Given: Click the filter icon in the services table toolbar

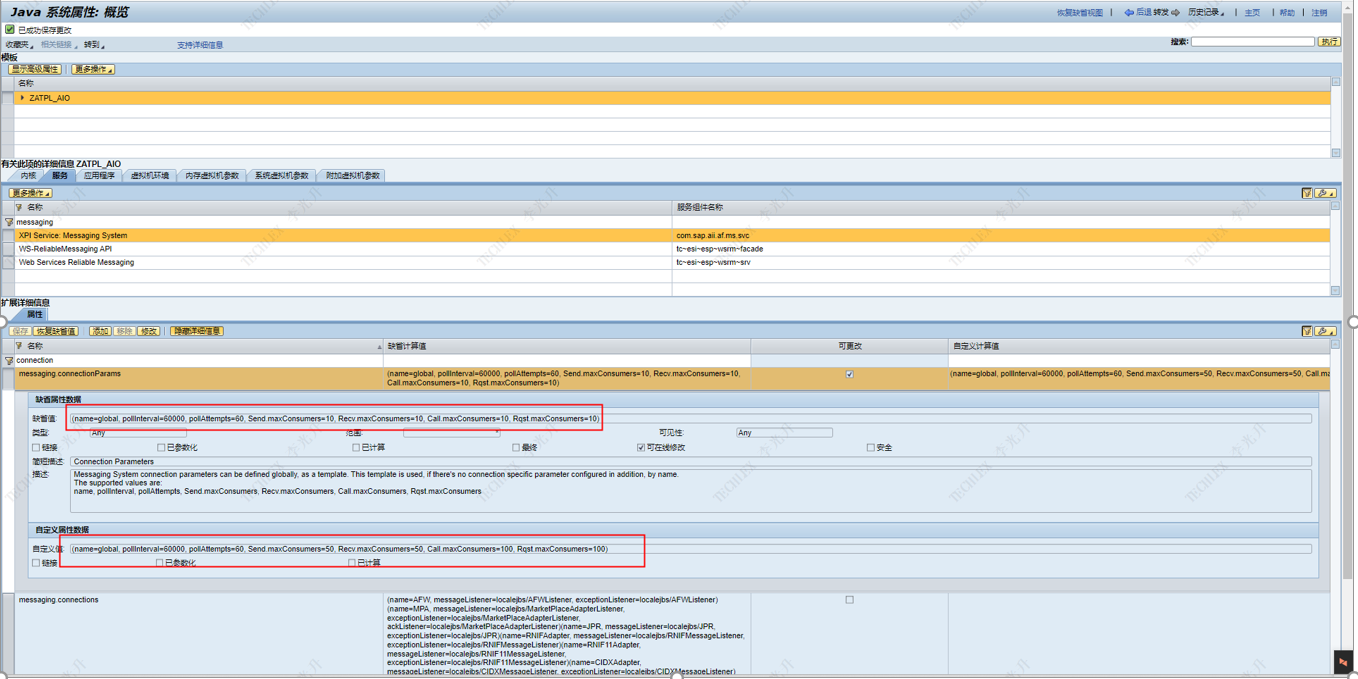Looking at the screenshot, I should click(x=1307, y=193).
